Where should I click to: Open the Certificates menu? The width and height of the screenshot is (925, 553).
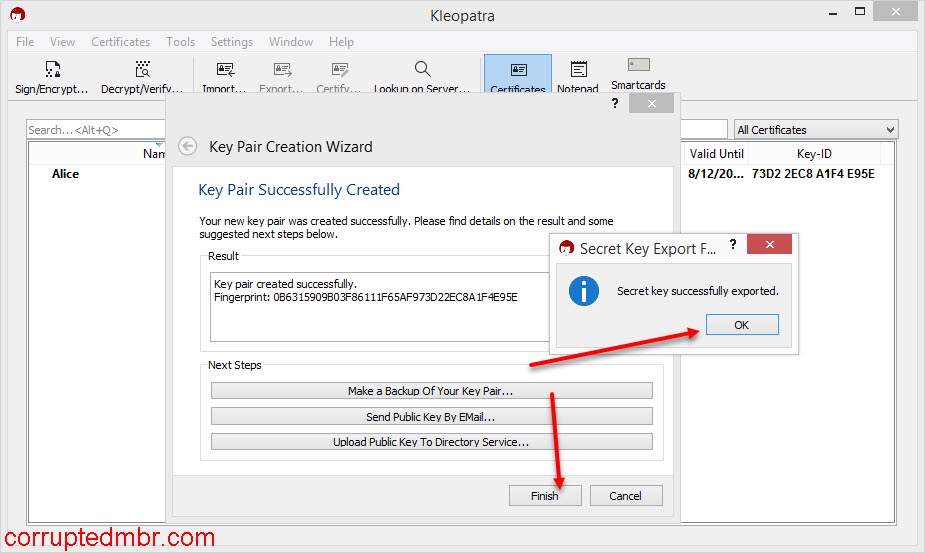click(x=120, y=42)
